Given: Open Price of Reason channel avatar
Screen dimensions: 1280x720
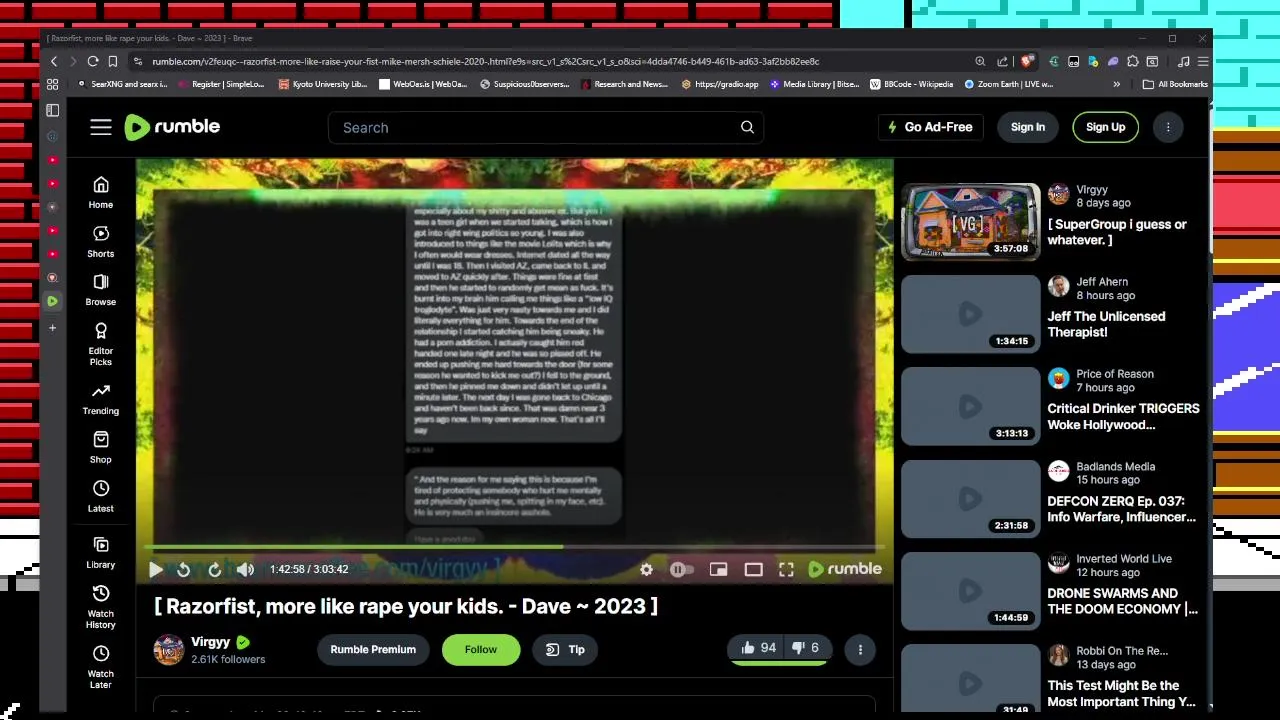Looking at the screenshot, I should click(x=1058, y=379).
